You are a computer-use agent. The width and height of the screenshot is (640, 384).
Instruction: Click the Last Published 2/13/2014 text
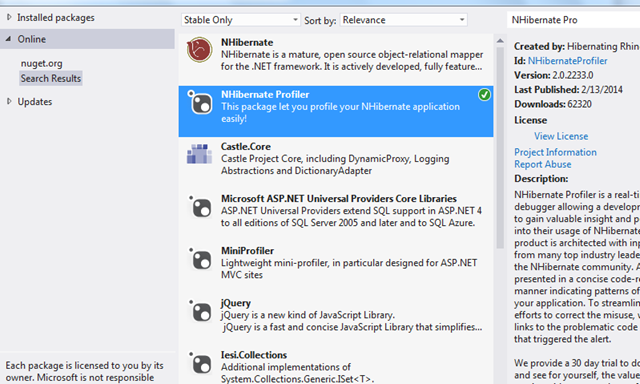(x=568, y=89)
